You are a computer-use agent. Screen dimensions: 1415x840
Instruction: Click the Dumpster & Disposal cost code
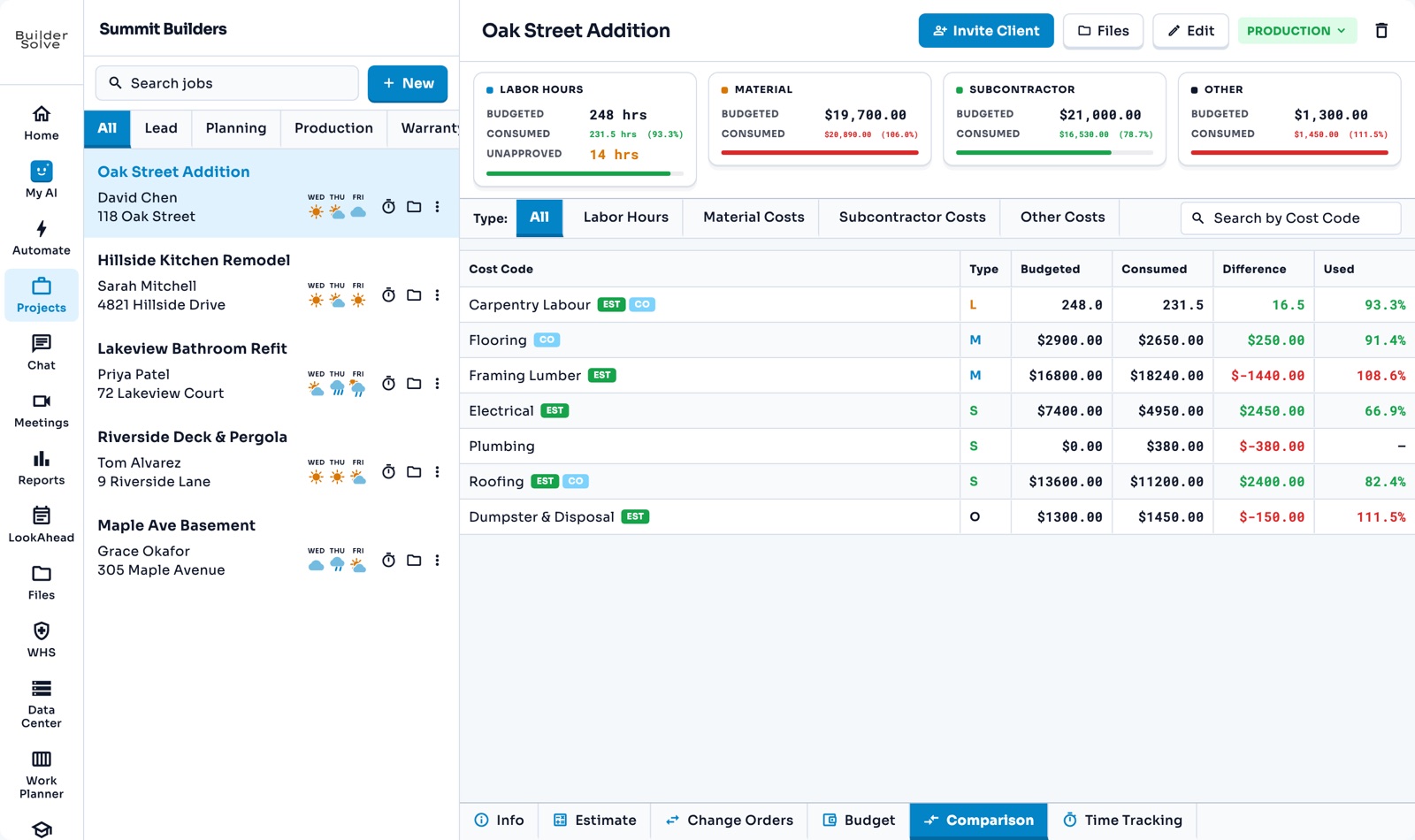pos(541,517)
